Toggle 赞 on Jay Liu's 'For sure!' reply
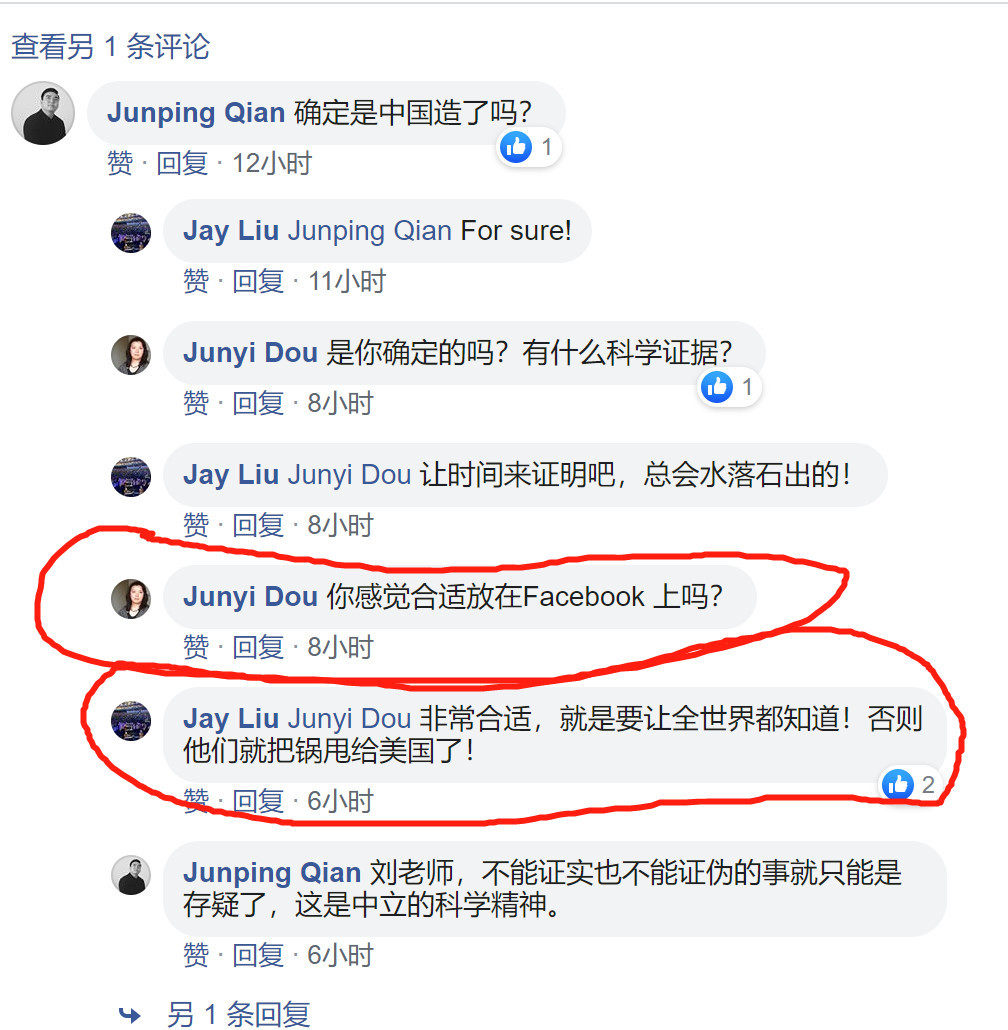 pyautogui.click(x=196, y=281)
